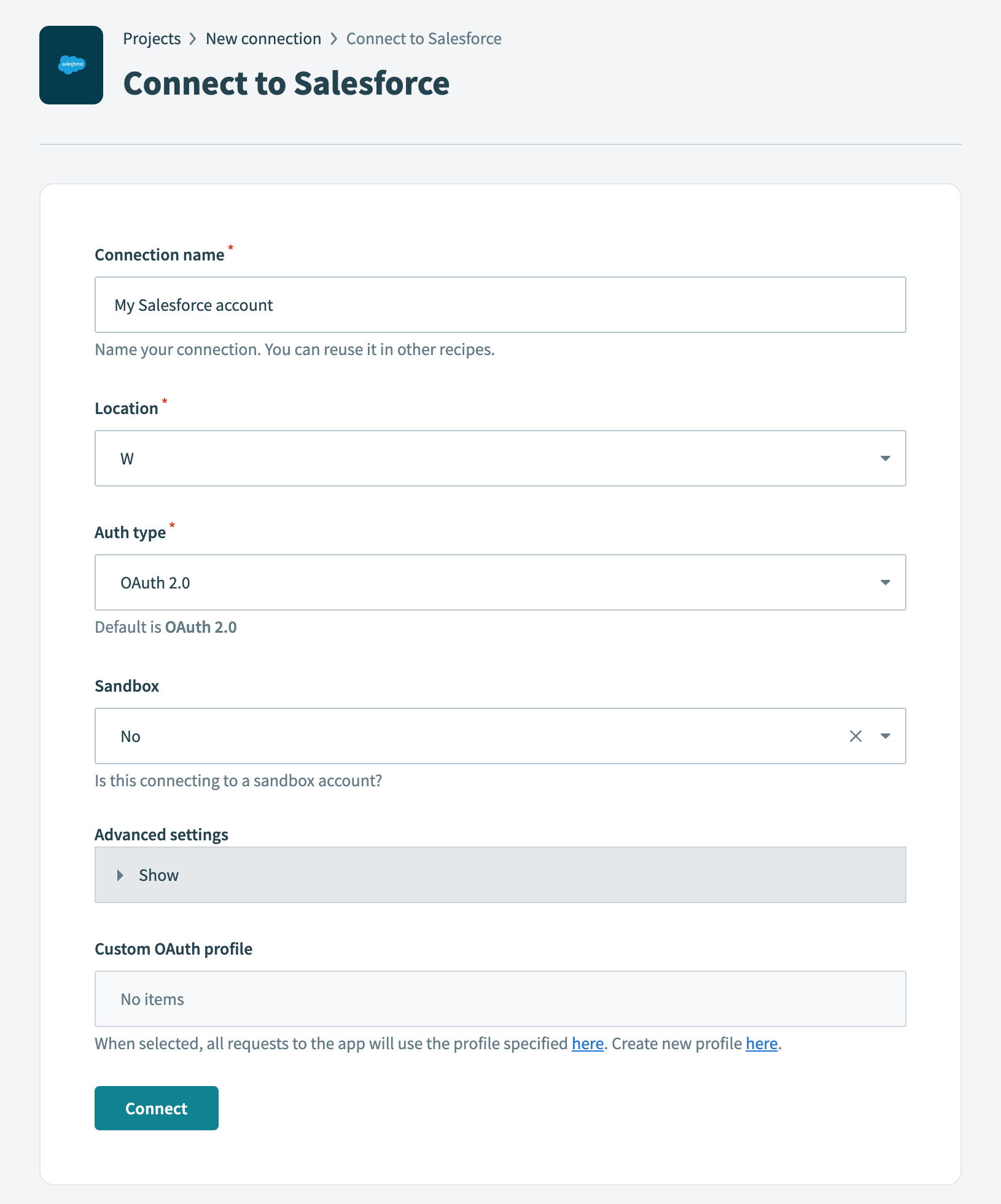This screenshot has width=1001, height=1204.
Task: Click the Connect to Salesforce page heading
Action: (x=286, y=83)
